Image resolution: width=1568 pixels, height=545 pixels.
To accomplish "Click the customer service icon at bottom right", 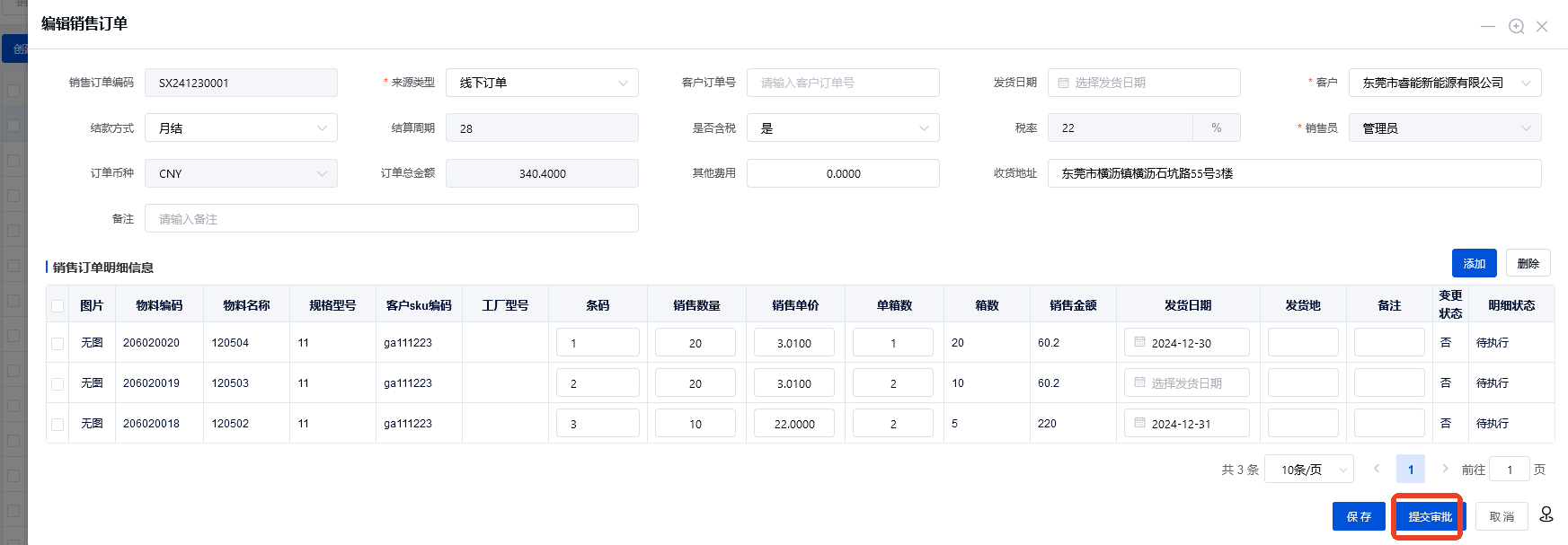I will click(1546, 514).
